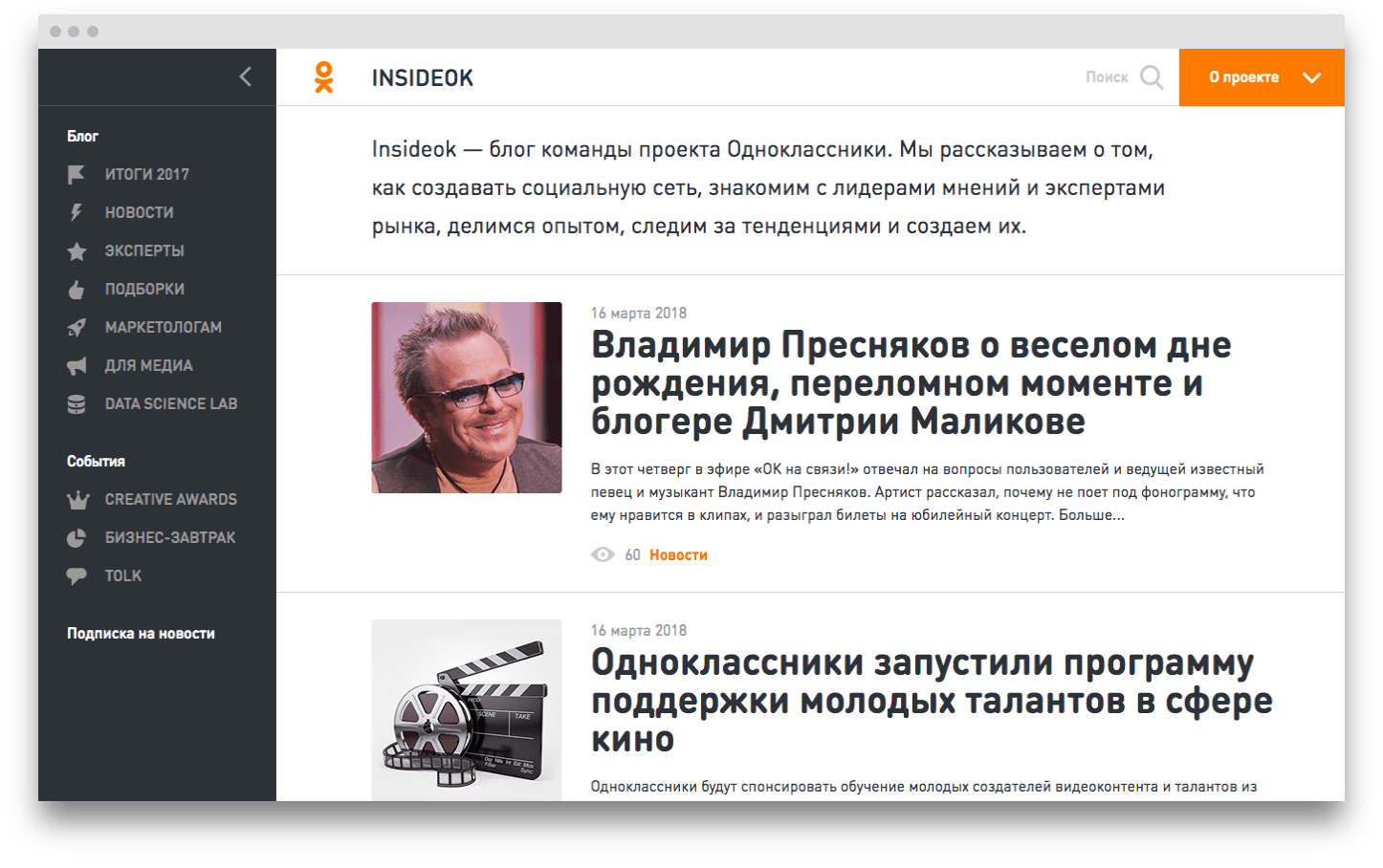Collapse the sidebar with the left chevron

pyautogui.click(x=246, y=76)
